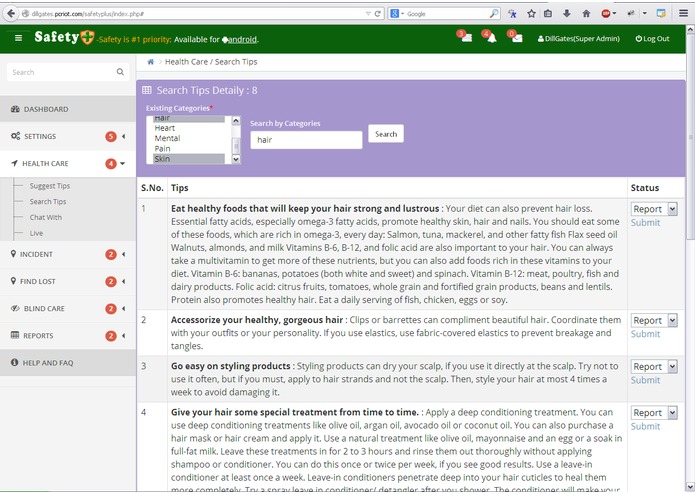This screenshot has width=695, height=494.
Task: Click the category list scroll up arrow
Action: pyautogui.click(x=236, y=120)
